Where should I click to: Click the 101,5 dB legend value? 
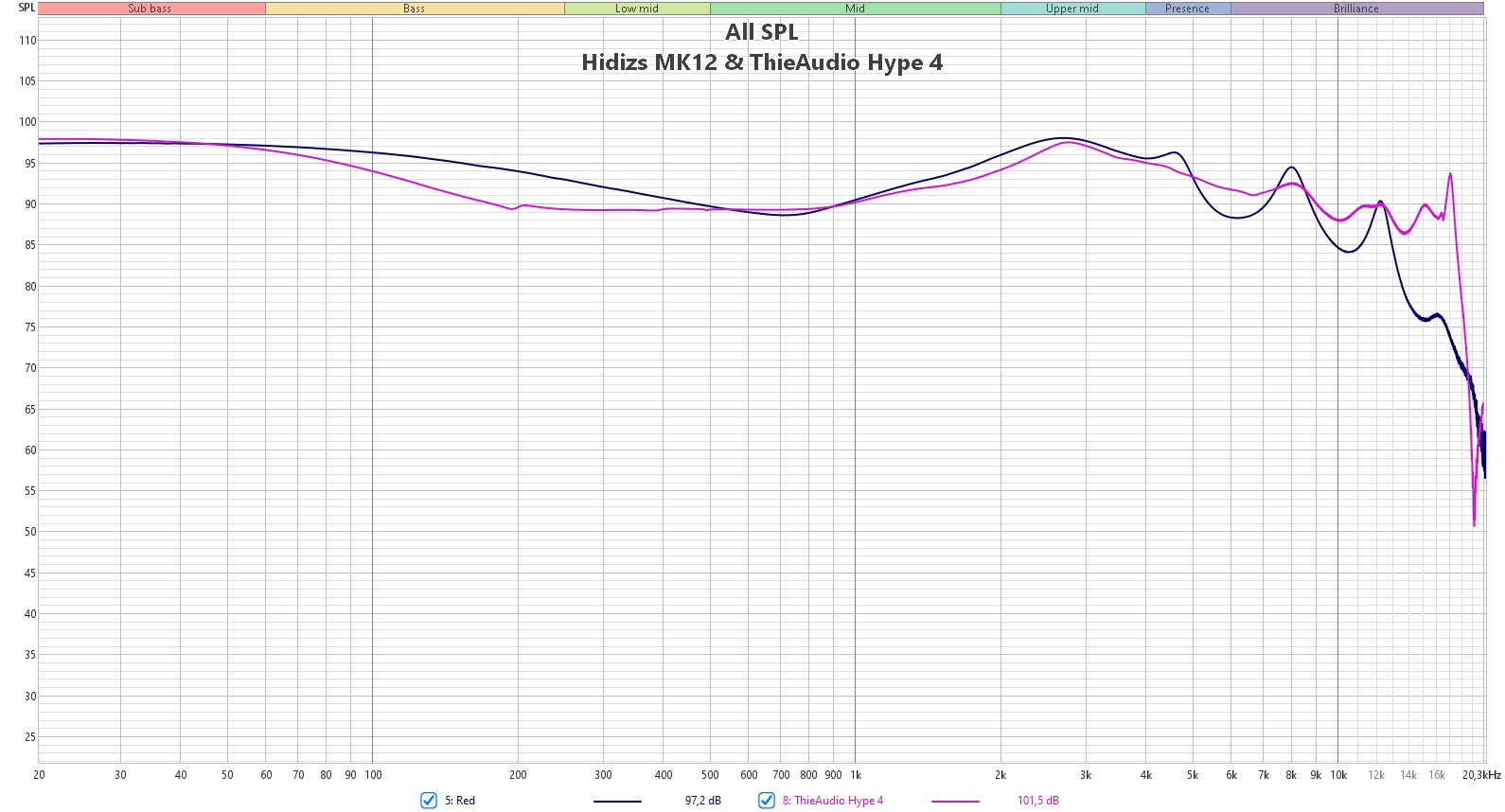(1038, 801)
